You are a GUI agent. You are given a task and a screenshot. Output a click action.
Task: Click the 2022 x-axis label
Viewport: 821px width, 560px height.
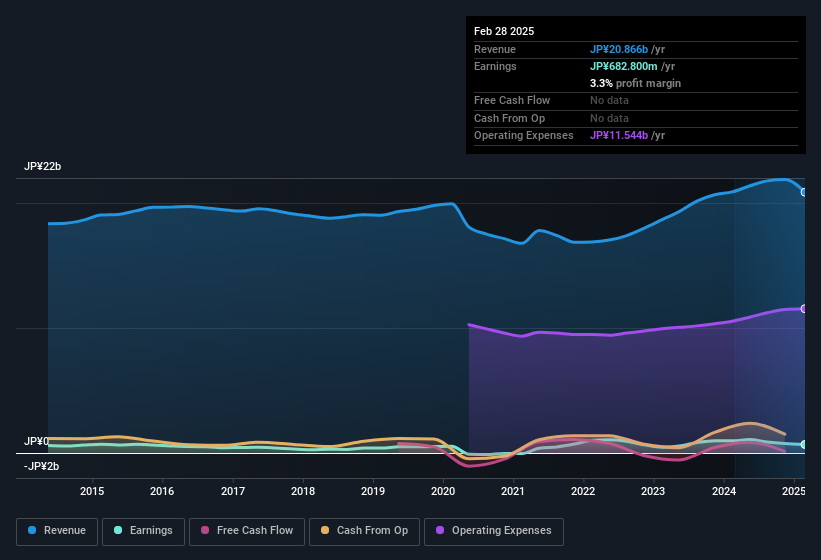tap(583, 491)
